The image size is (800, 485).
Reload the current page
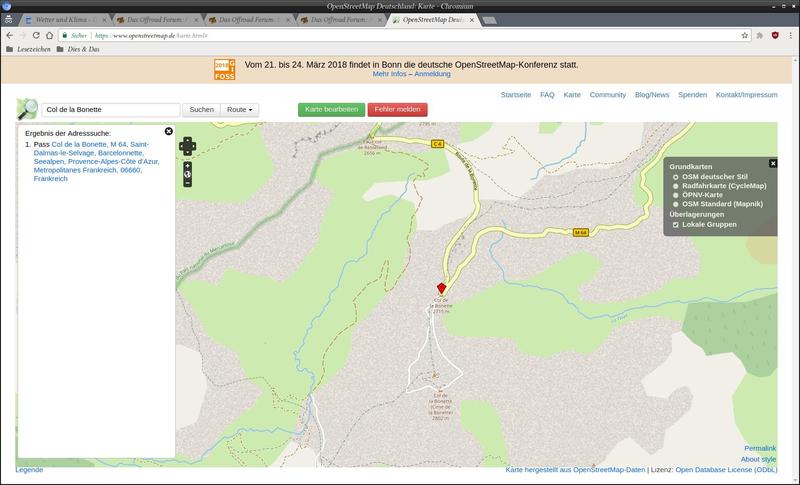36,35
